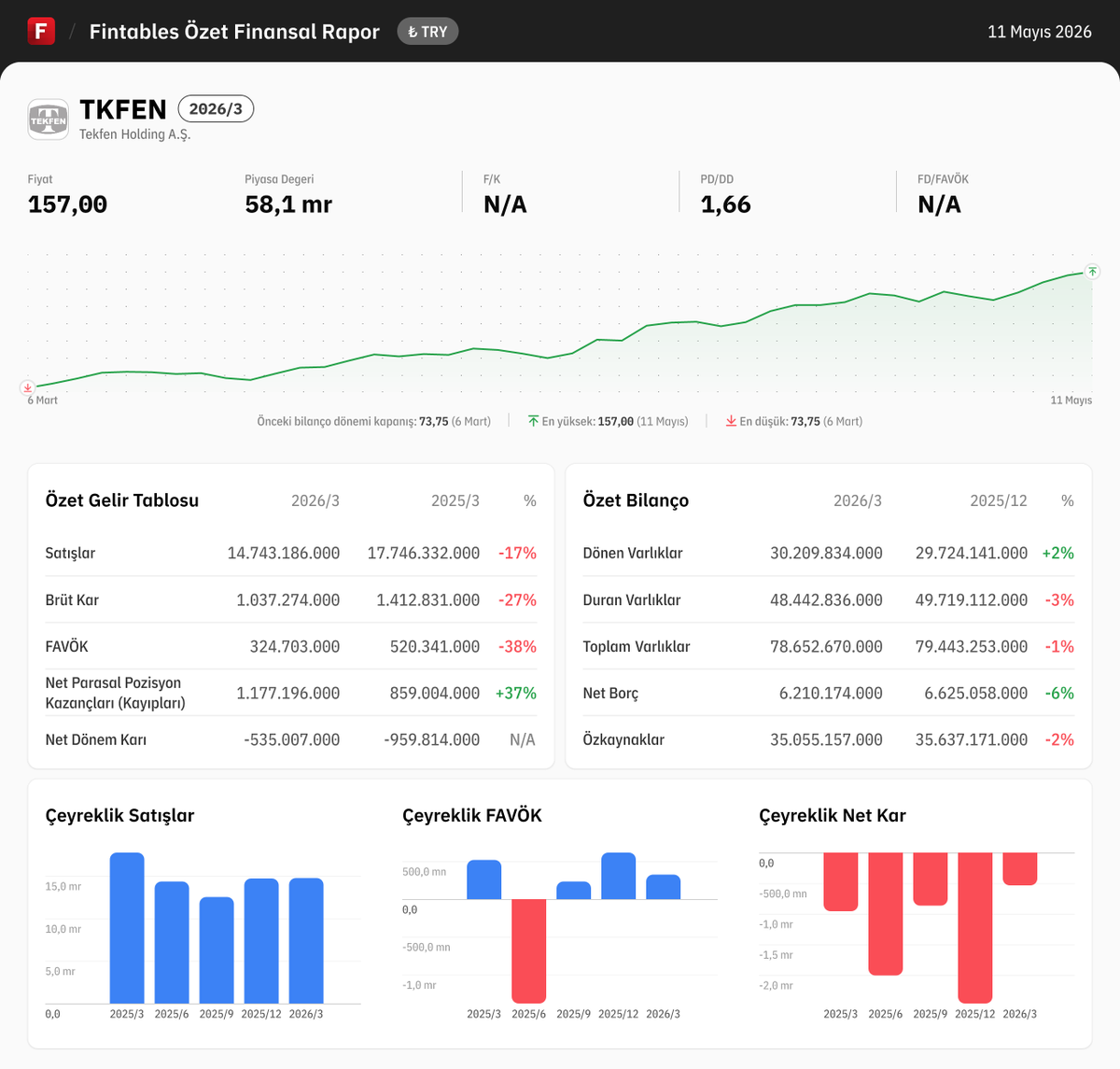The image size is (1120, 1069).
Task: Click the Özet Gelir Tablosu heading
Action: 122,500
